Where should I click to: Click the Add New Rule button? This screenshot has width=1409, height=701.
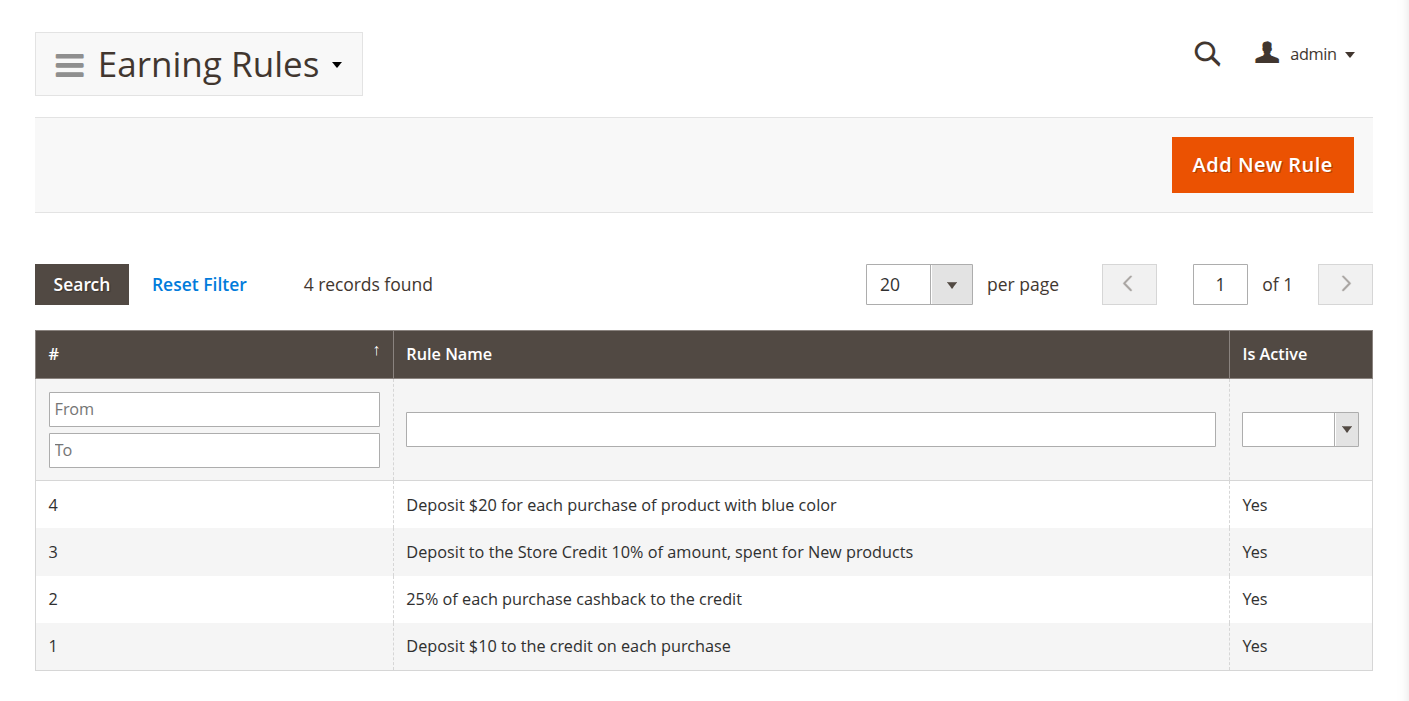pyautogui.click(x=1262, y=165)
